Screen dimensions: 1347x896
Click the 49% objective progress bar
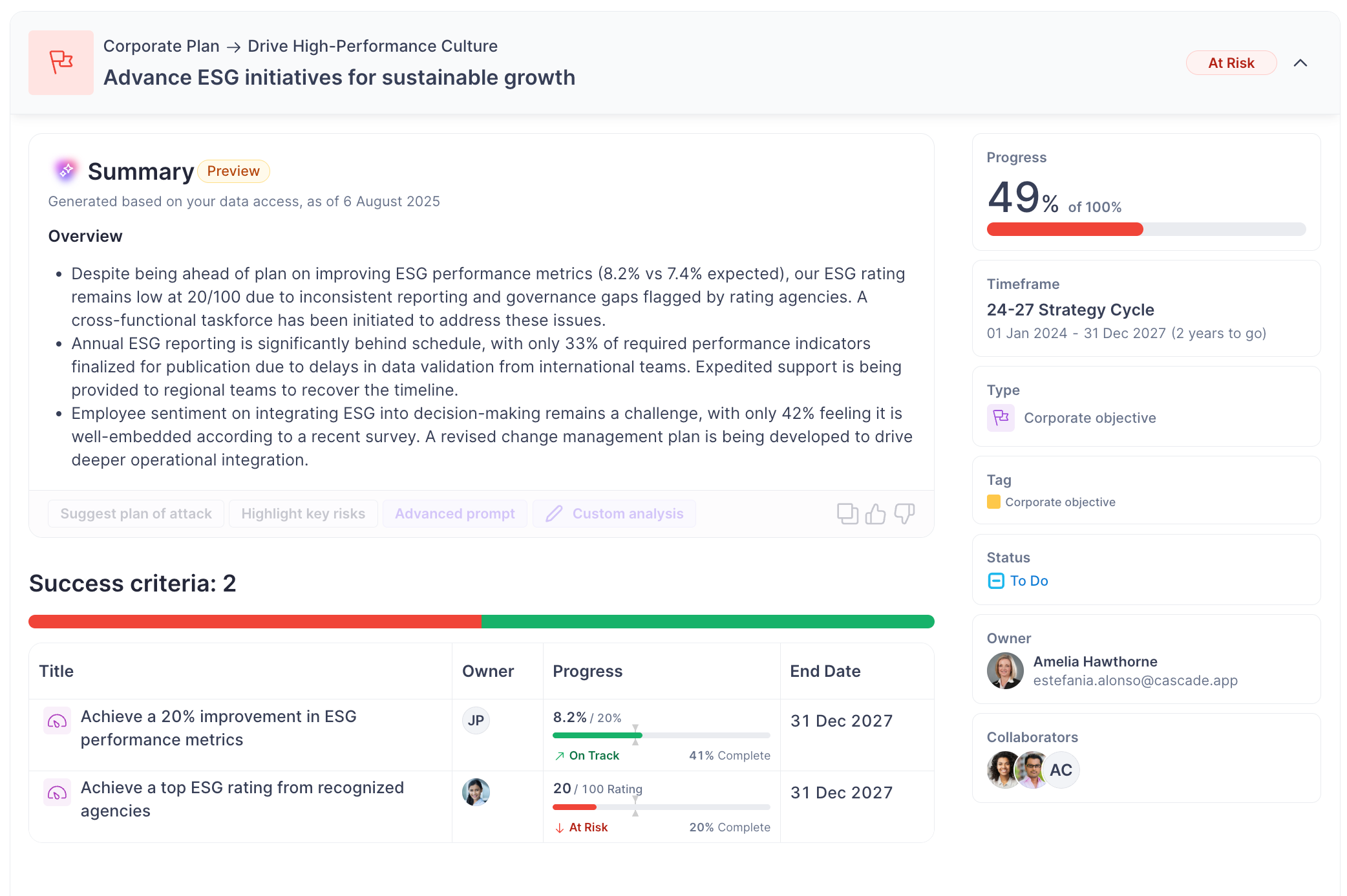coord(1146,229)
